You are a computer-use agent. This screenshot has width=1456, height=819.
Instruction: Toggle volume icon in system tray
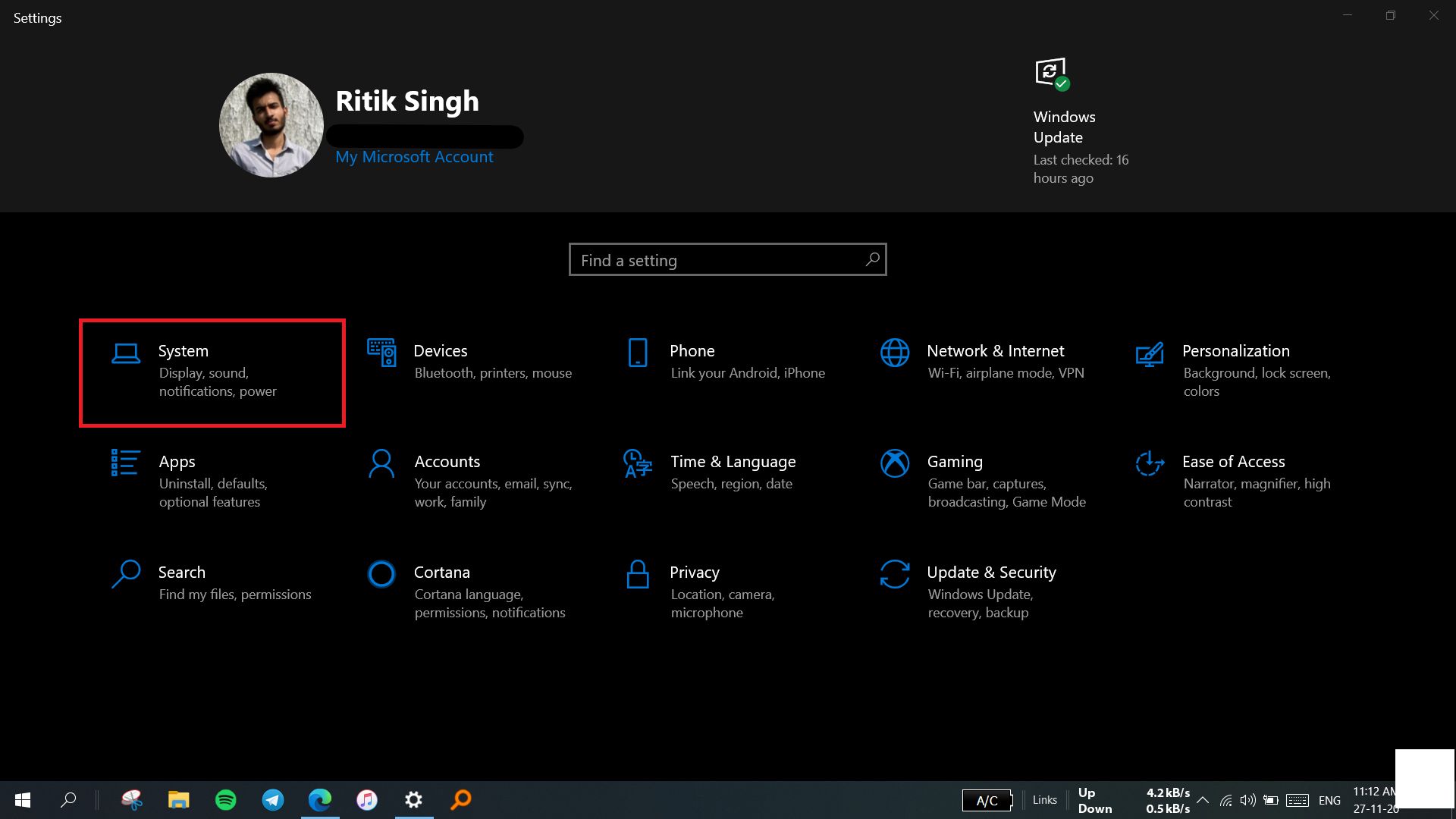pyautogui.click(x=1248, y=799)
